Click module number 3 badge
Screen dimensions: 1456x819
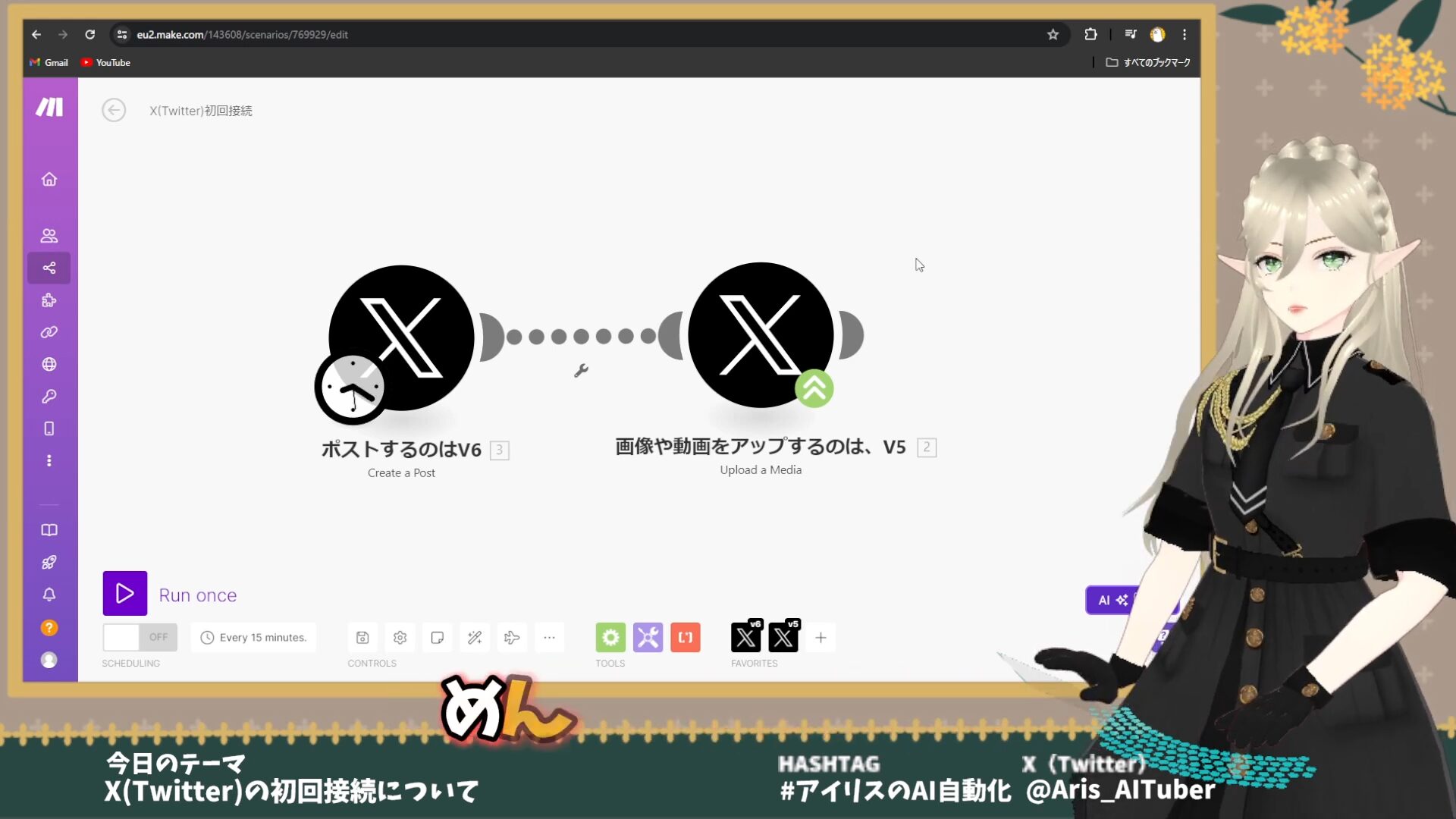500,450
